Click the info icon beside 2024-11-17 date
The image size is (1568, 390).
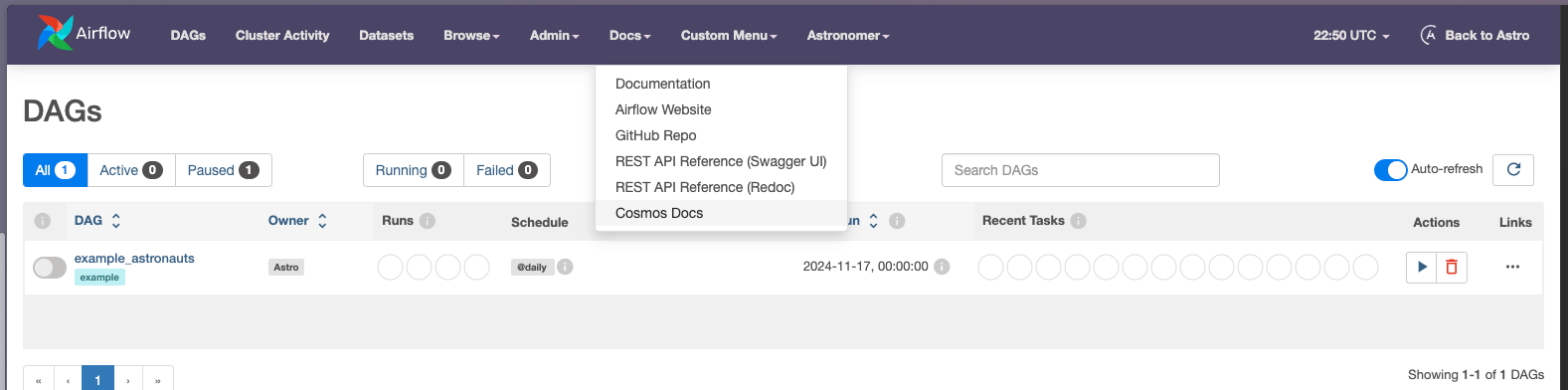click(x=942, y=267)
